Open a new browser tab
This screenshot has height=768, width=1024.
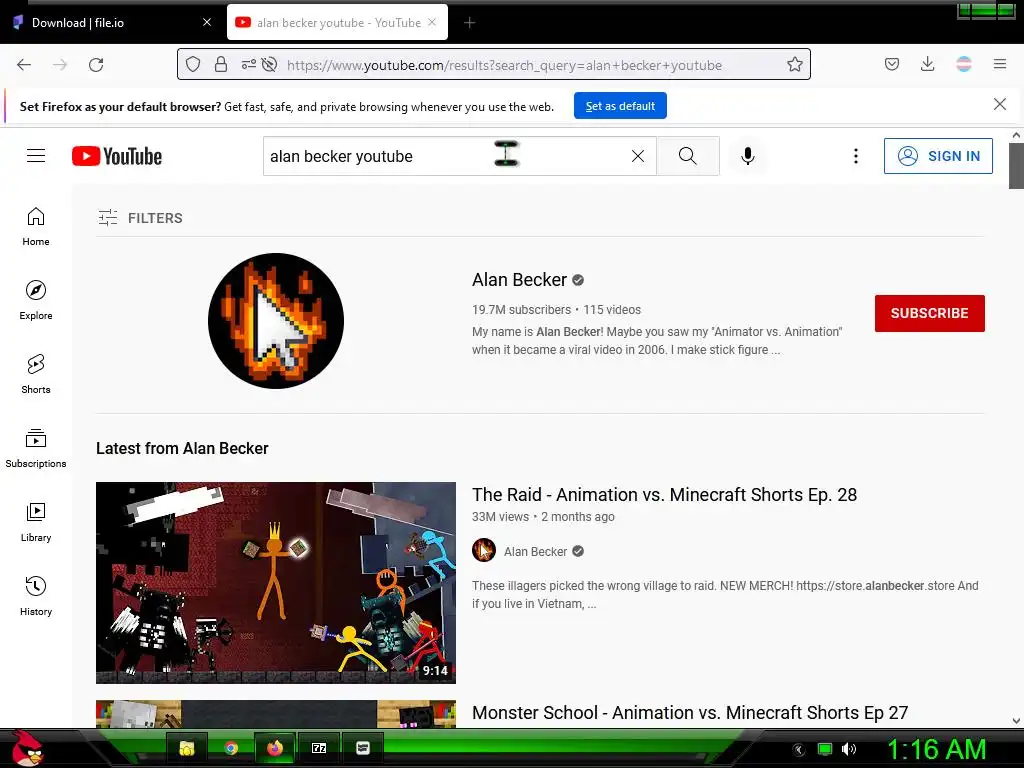[x=469, y=23]
